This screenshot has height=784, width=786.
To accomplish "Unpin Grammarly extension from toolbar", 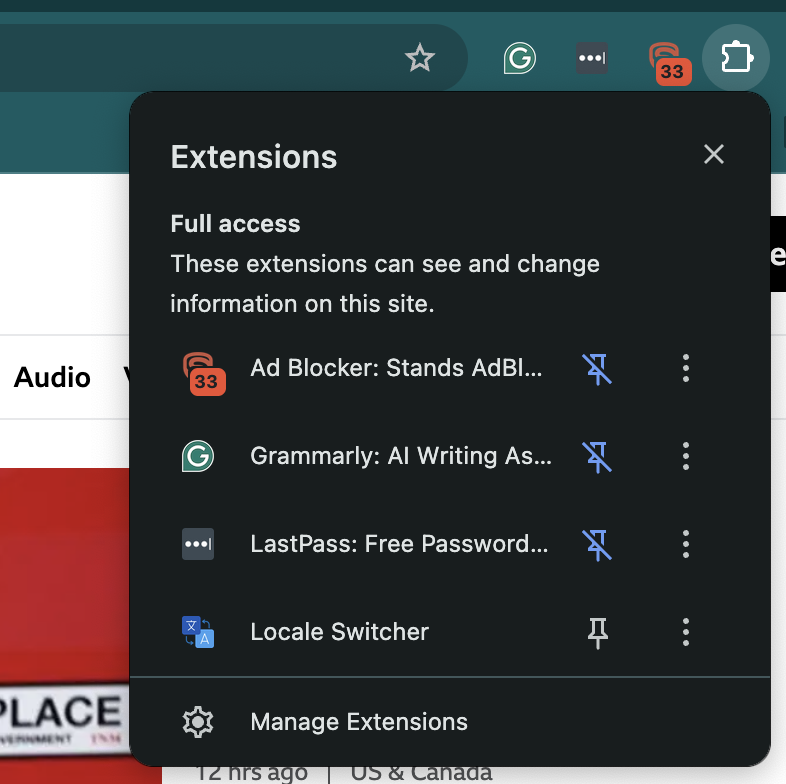I will [598, 456].
